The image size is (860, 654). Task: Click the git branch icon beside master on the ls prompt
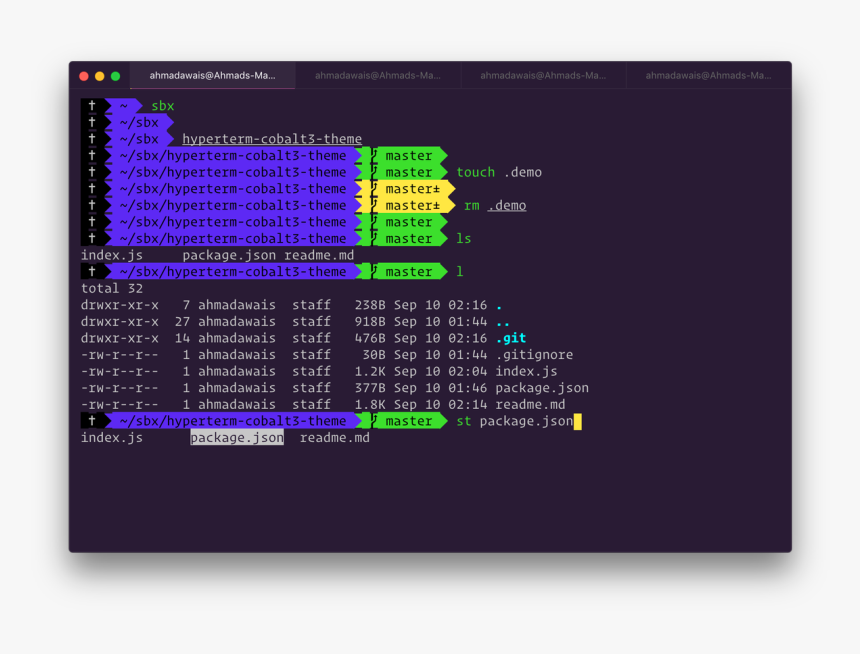(372, 238)
